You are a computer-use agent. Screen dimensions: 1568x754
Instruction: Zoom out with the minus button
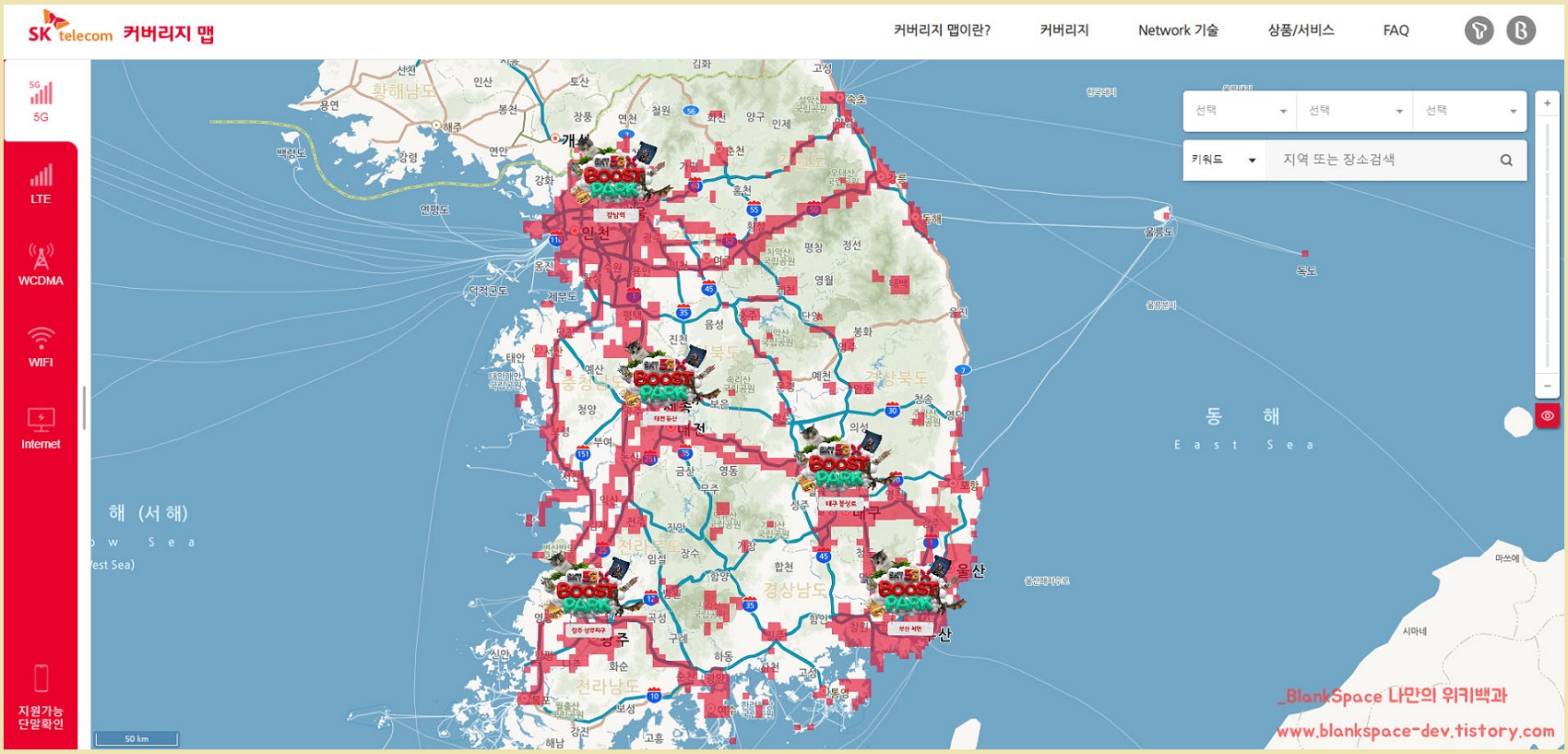[1548, 385]
